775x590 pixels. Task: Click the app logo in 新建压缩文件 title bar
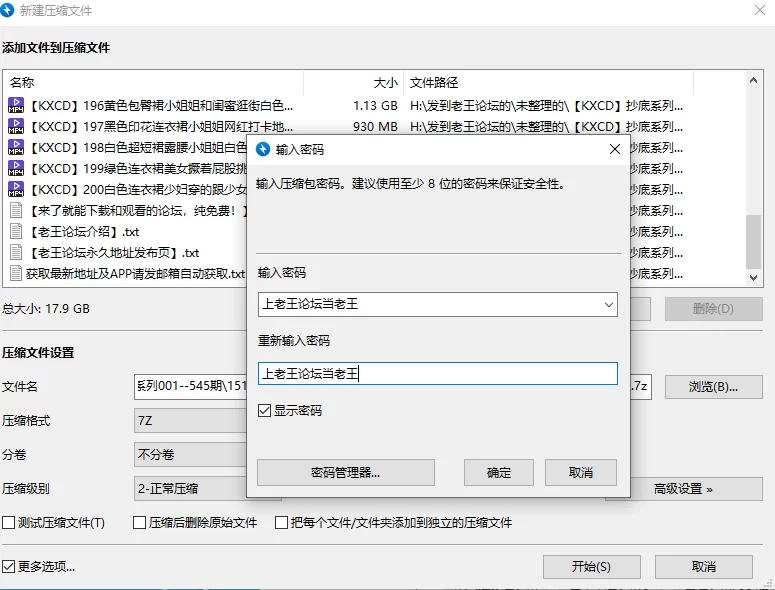pyautogui.click(x=7, y=10)
